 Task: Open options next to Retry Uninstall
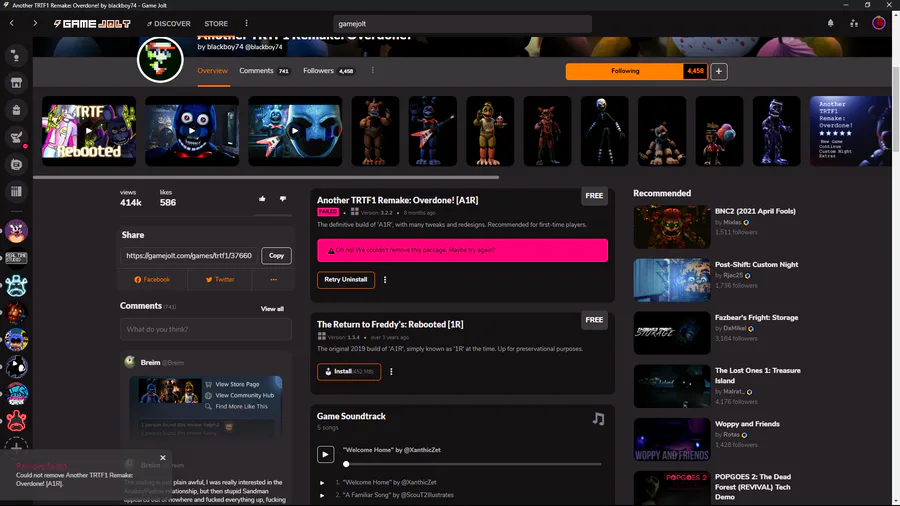coord(385,280)
